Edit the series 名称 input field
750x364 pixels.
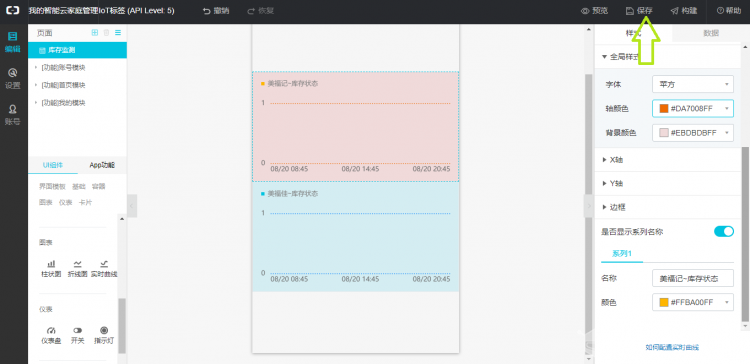pyautogui.click(x=693, y=278)
